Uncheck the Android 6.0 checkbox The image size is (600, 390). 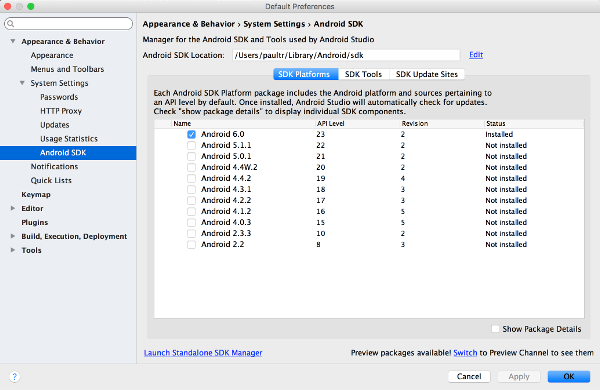191,134
